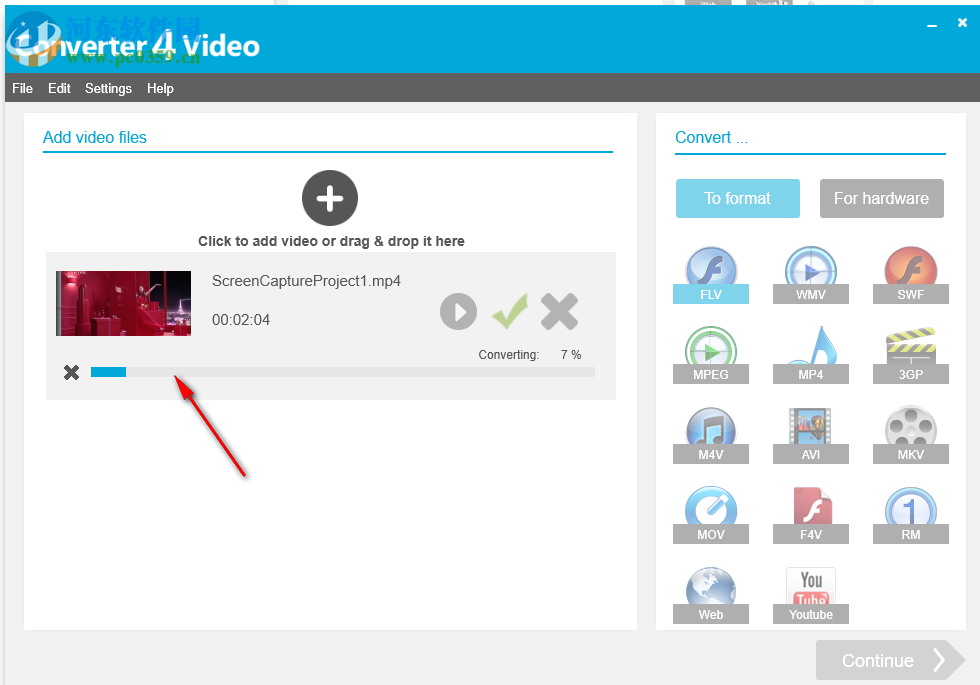Select the FLV output format icon
Screen dimensions: 980x685
pos(711,272)
